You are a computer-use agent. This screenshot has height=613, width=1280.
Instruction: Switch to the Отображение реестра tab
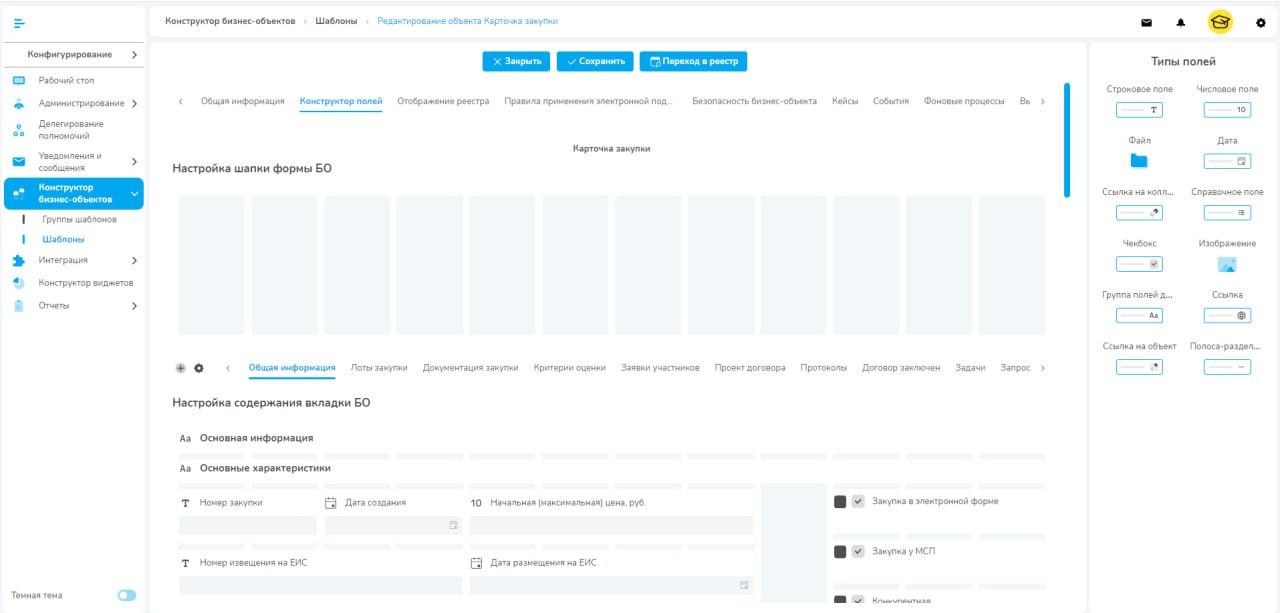(443, 101)
